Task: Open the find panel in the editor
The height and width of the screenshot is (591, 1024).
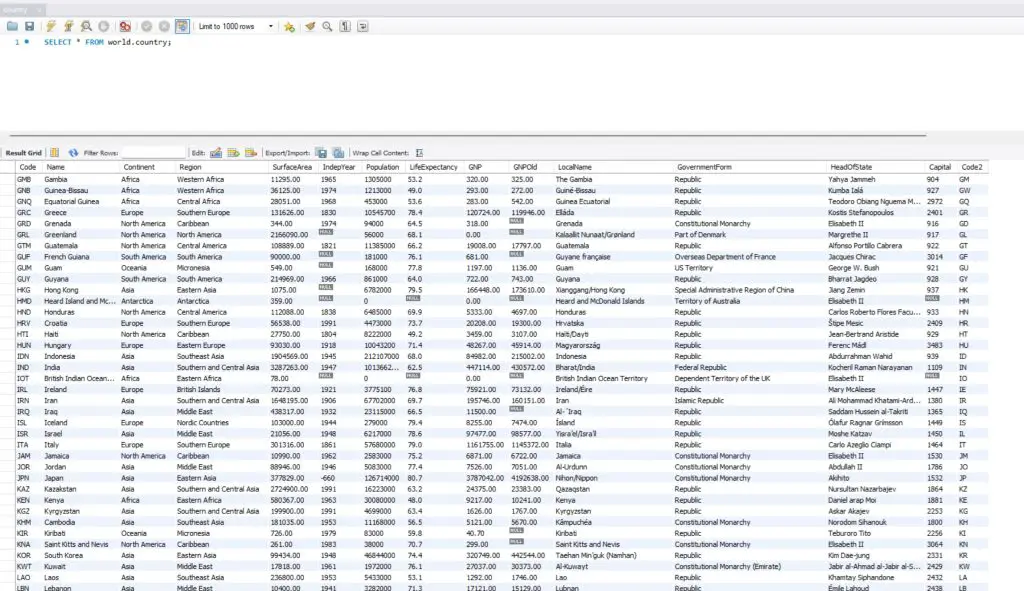Action: point(327,26)
